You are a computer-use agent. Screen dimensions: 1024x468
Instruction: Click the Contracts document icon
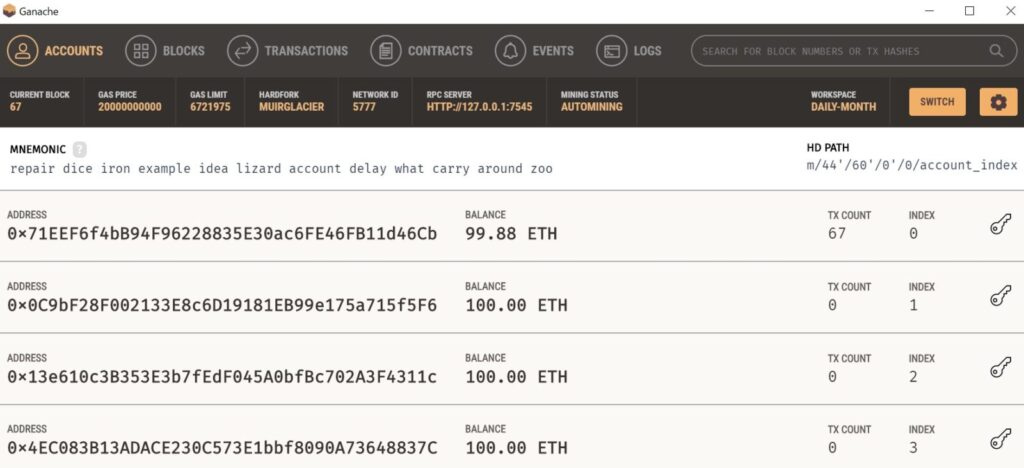pyautogui.click(x=386, y=51)
